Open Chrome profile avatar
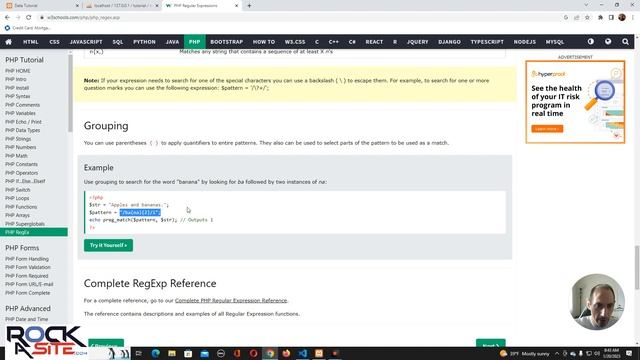The width and height of the screenshot is (640, 360). 622,18
